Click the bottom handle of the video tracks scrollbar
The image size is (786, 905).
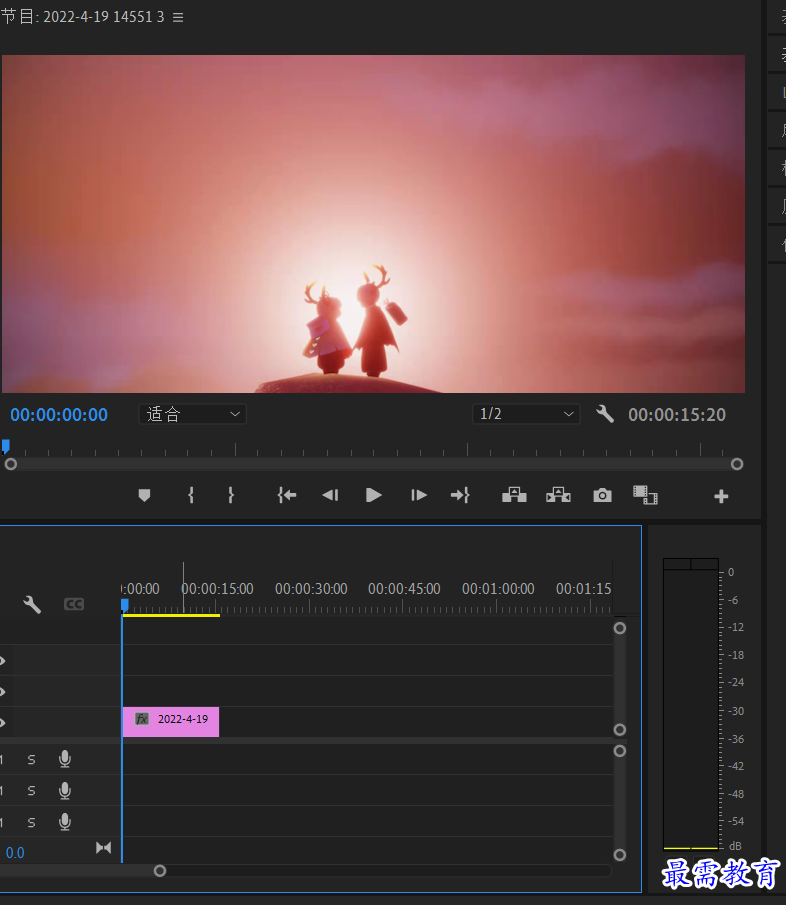click(x=620, y=730)
